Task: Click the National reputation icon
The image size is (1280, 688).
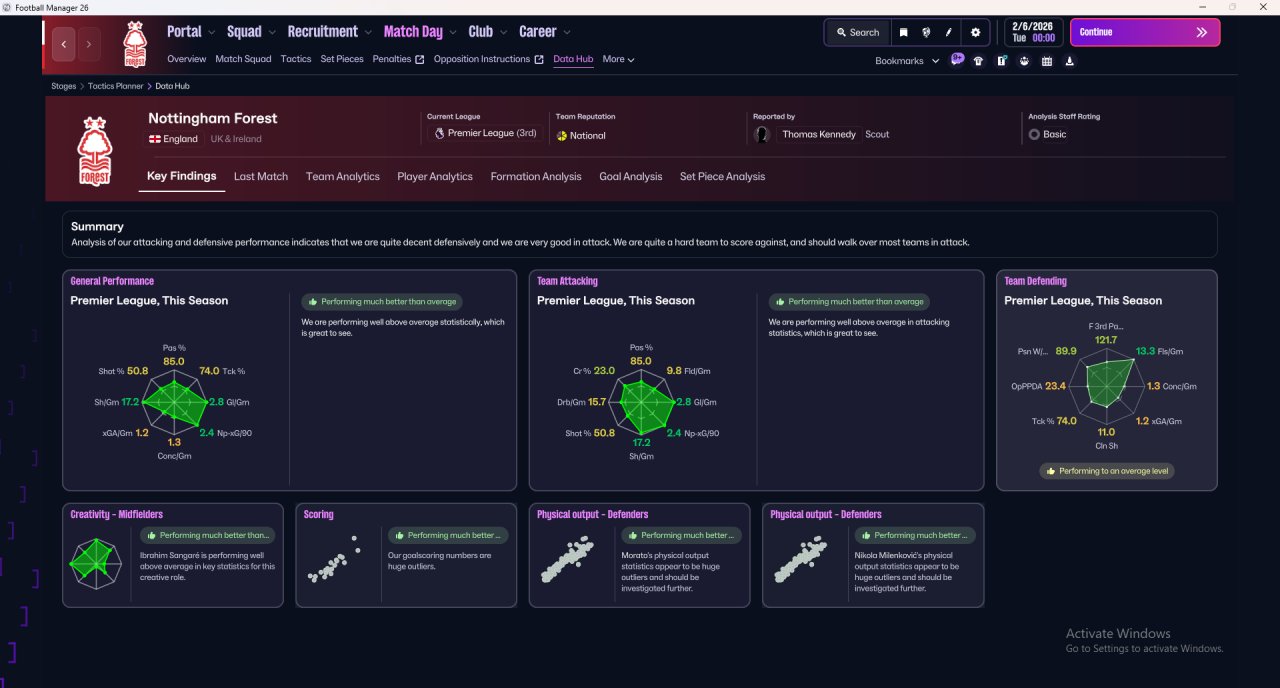Action: point(562,135)
